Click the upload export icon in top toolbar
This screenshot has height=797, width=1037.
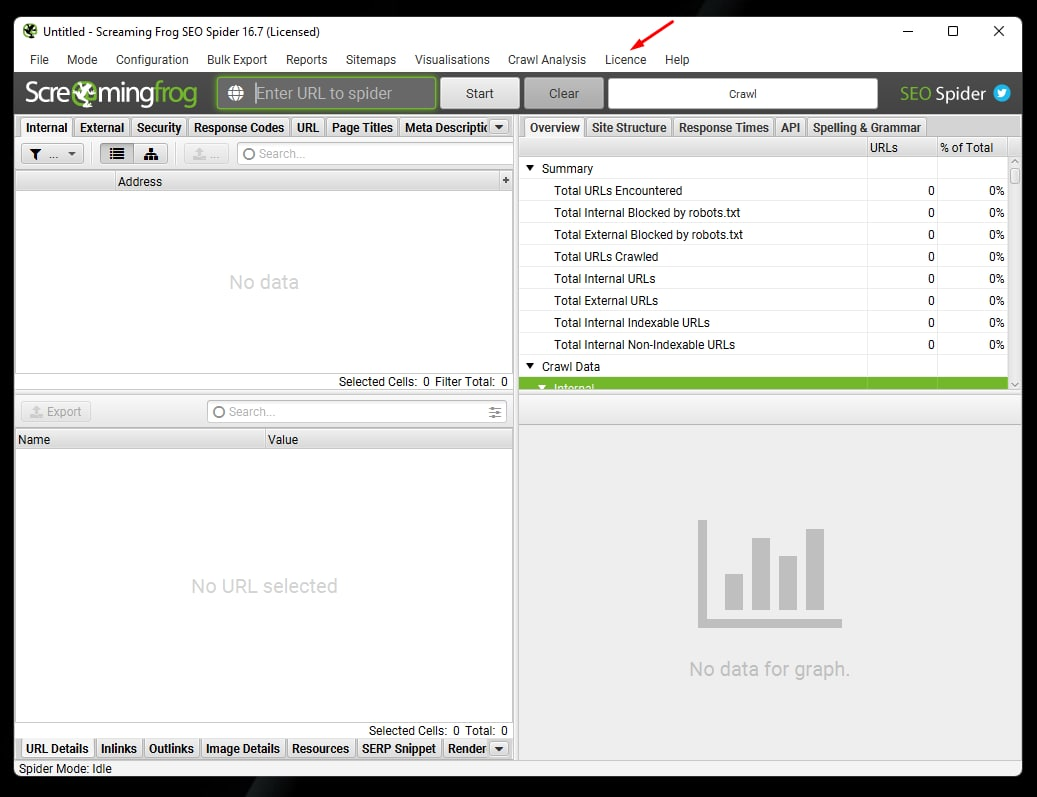[x=206, y=154]
